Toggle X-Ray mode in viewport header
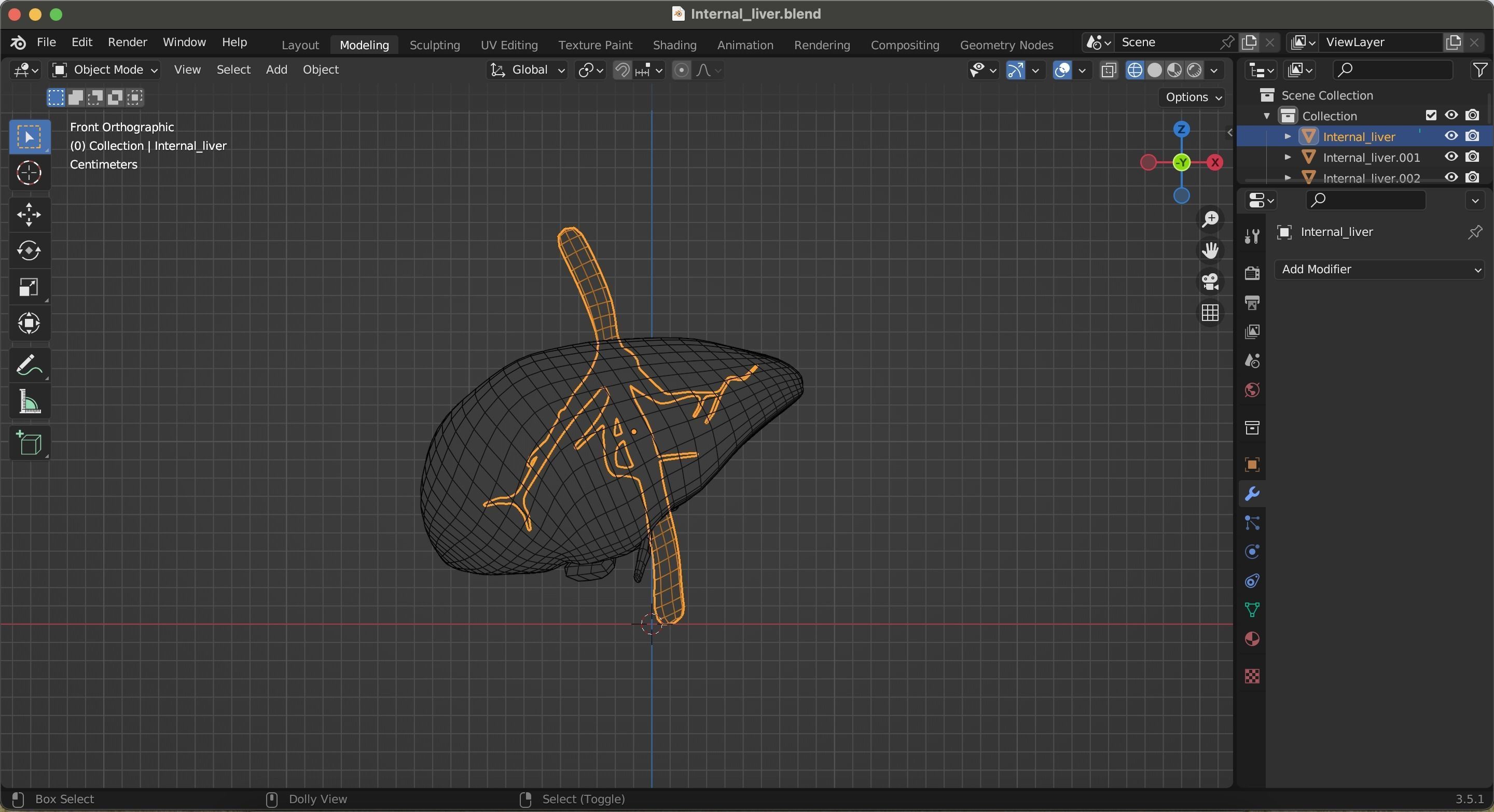This screenshot has width=1494, height=812. click(1109, 70)
